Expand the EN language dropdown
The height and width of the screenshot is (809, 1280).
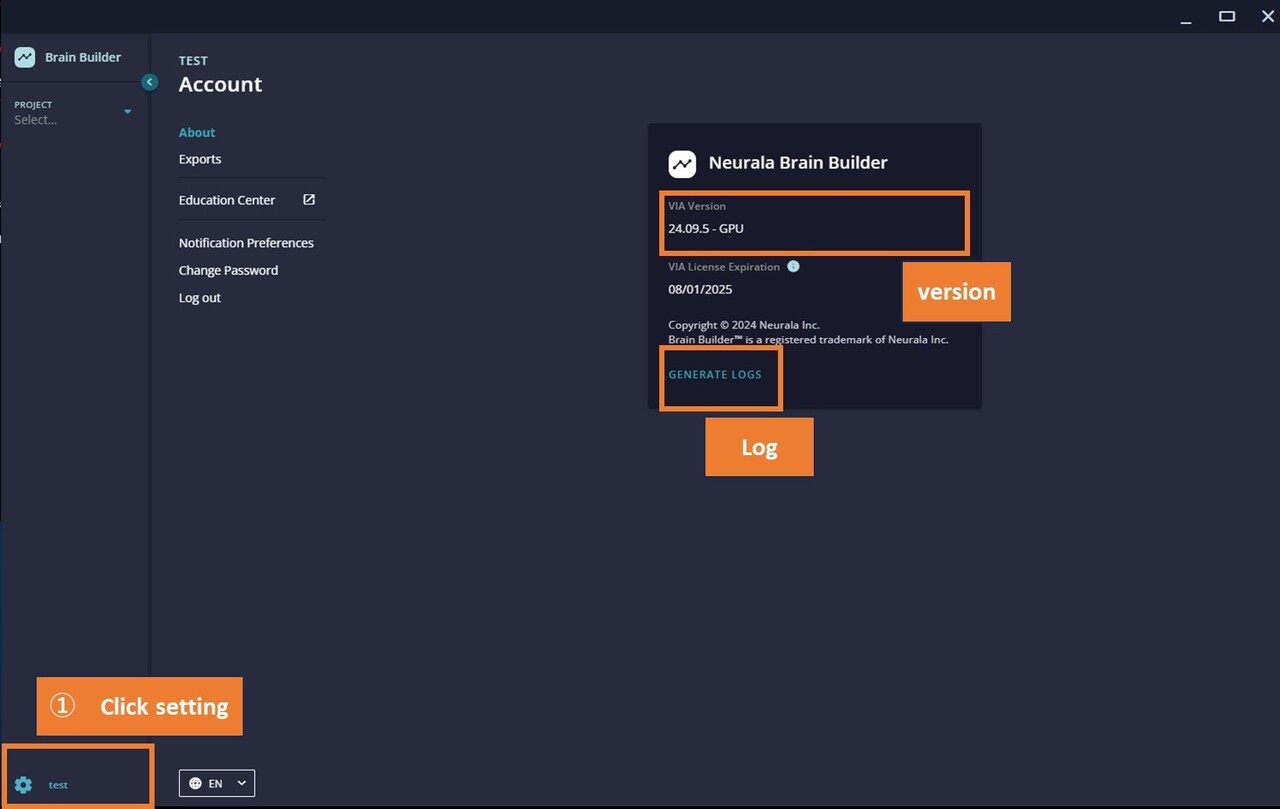click(x=241, y=783)
